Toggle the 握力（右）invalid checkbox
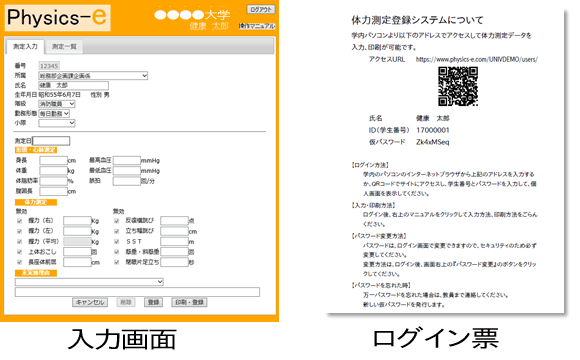The height and width of the screenshot is (360, 580). coord(20,221)
